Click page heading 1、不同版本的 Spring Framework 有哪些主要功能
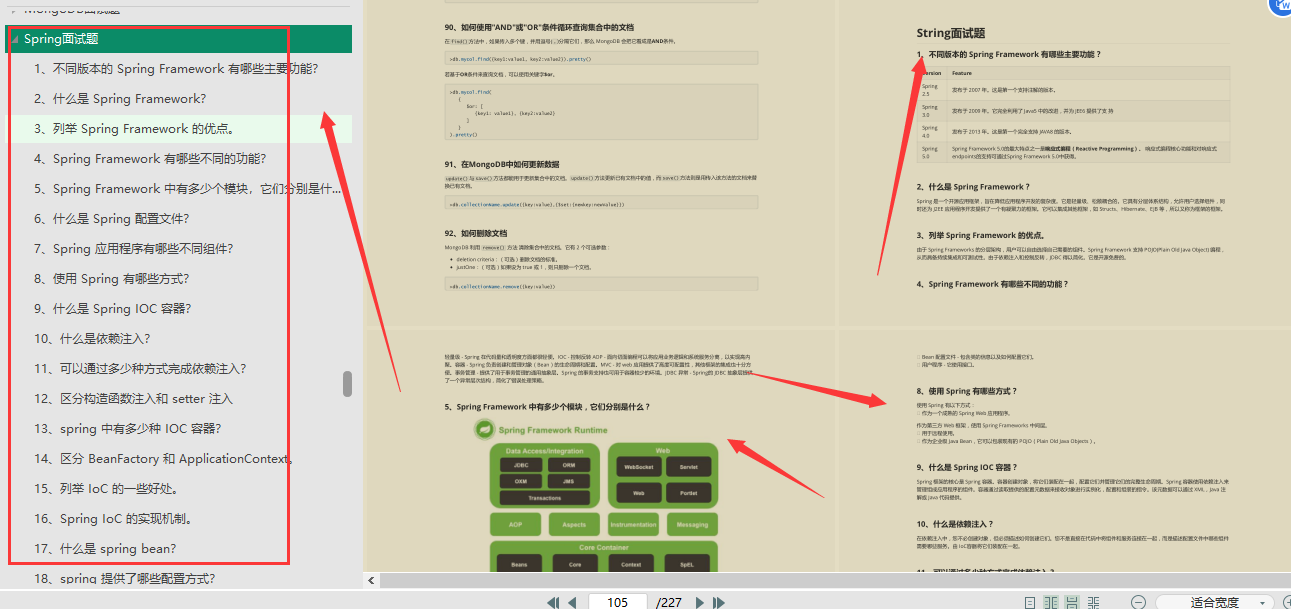 (1009, 54)
